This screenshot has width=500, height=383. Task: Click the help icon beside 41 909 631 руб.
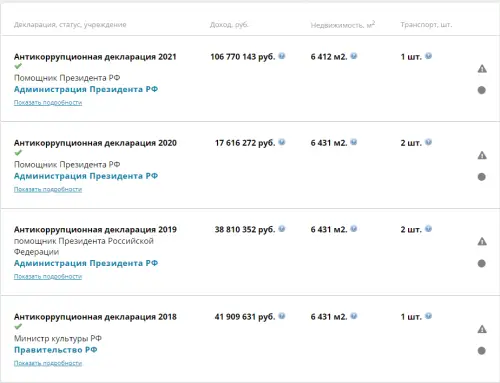coord(282,316)
